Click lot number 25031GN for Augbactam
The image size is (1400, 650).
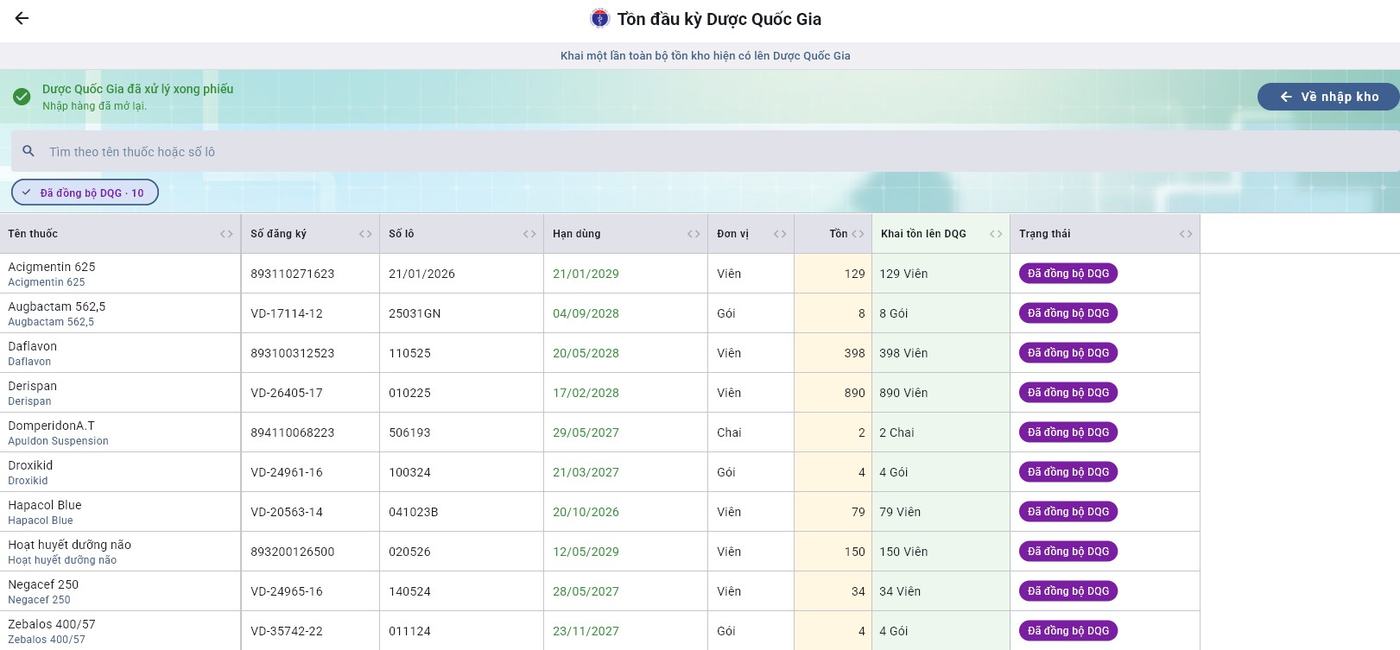click(x=415, y=313)
